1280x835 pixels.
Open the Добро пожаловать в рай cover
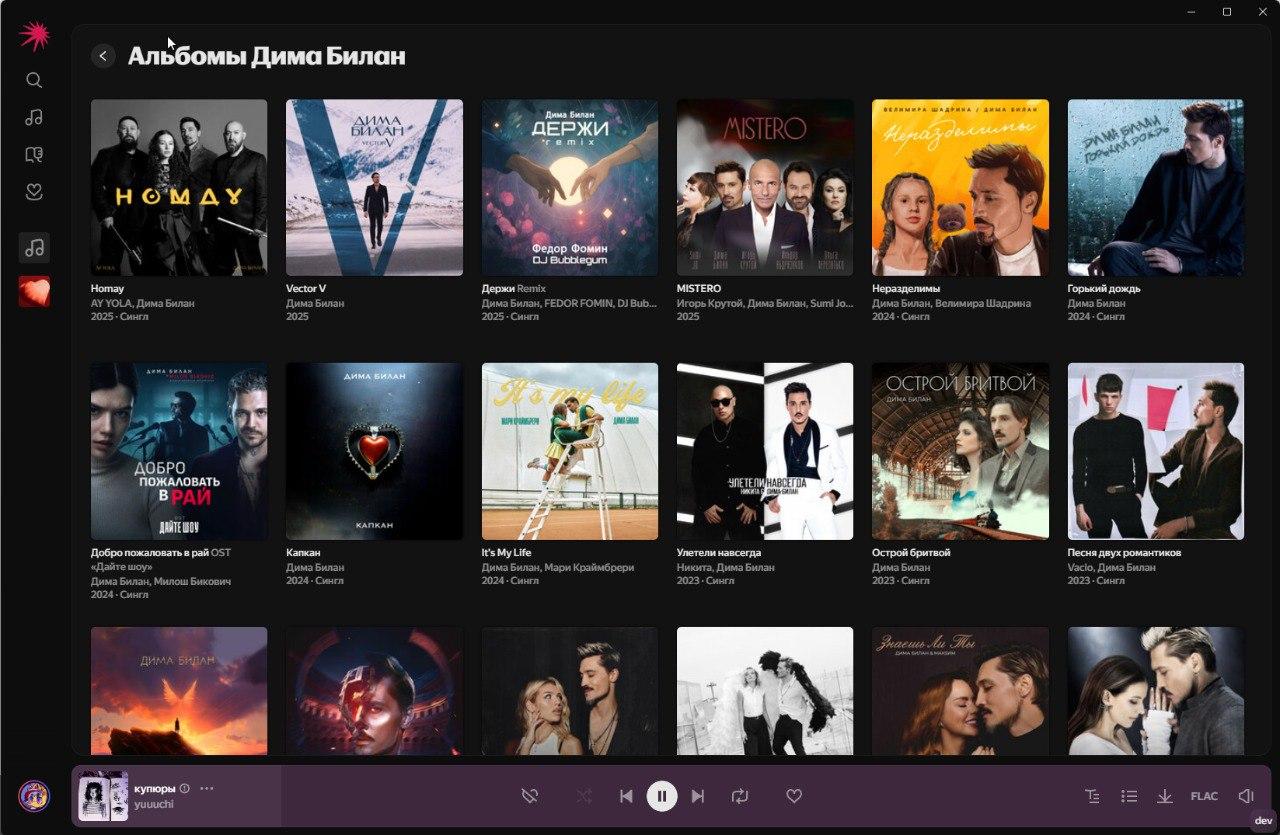pyautogui.click(x=179, y=451)
